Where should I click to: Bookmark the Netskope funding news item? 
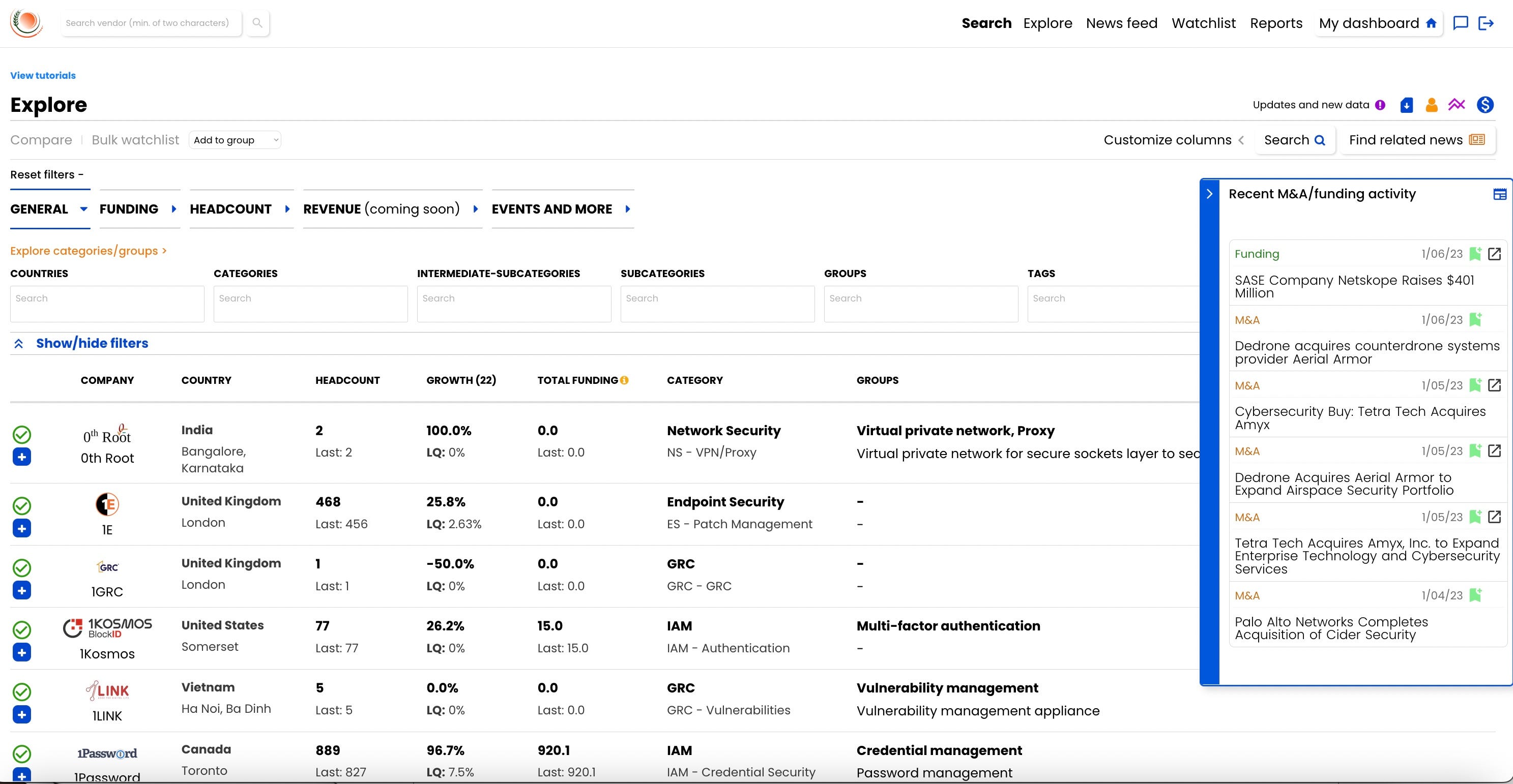[1475, 254]
